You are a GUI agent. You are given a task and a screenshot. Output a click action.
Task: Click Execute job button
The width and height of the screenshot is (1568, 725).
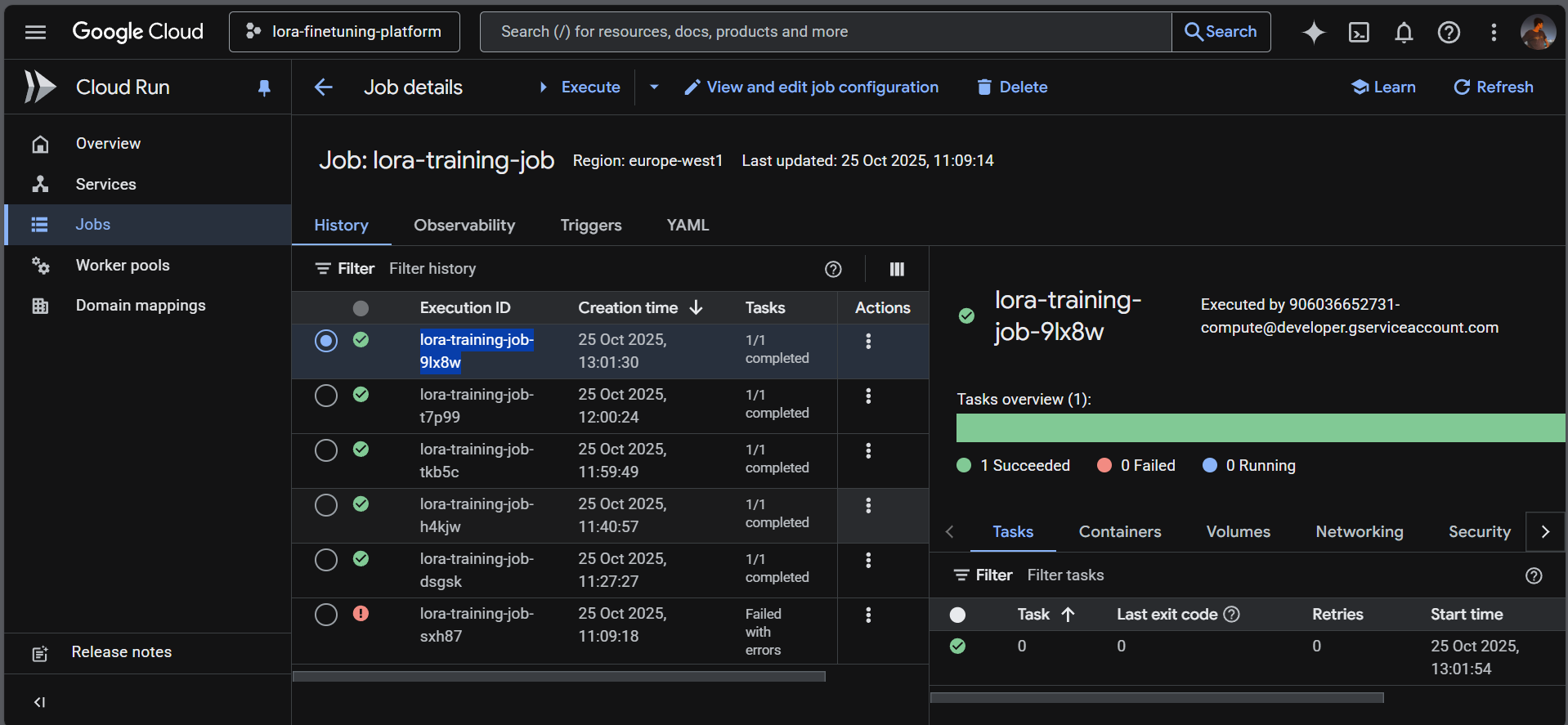point(580,87)
